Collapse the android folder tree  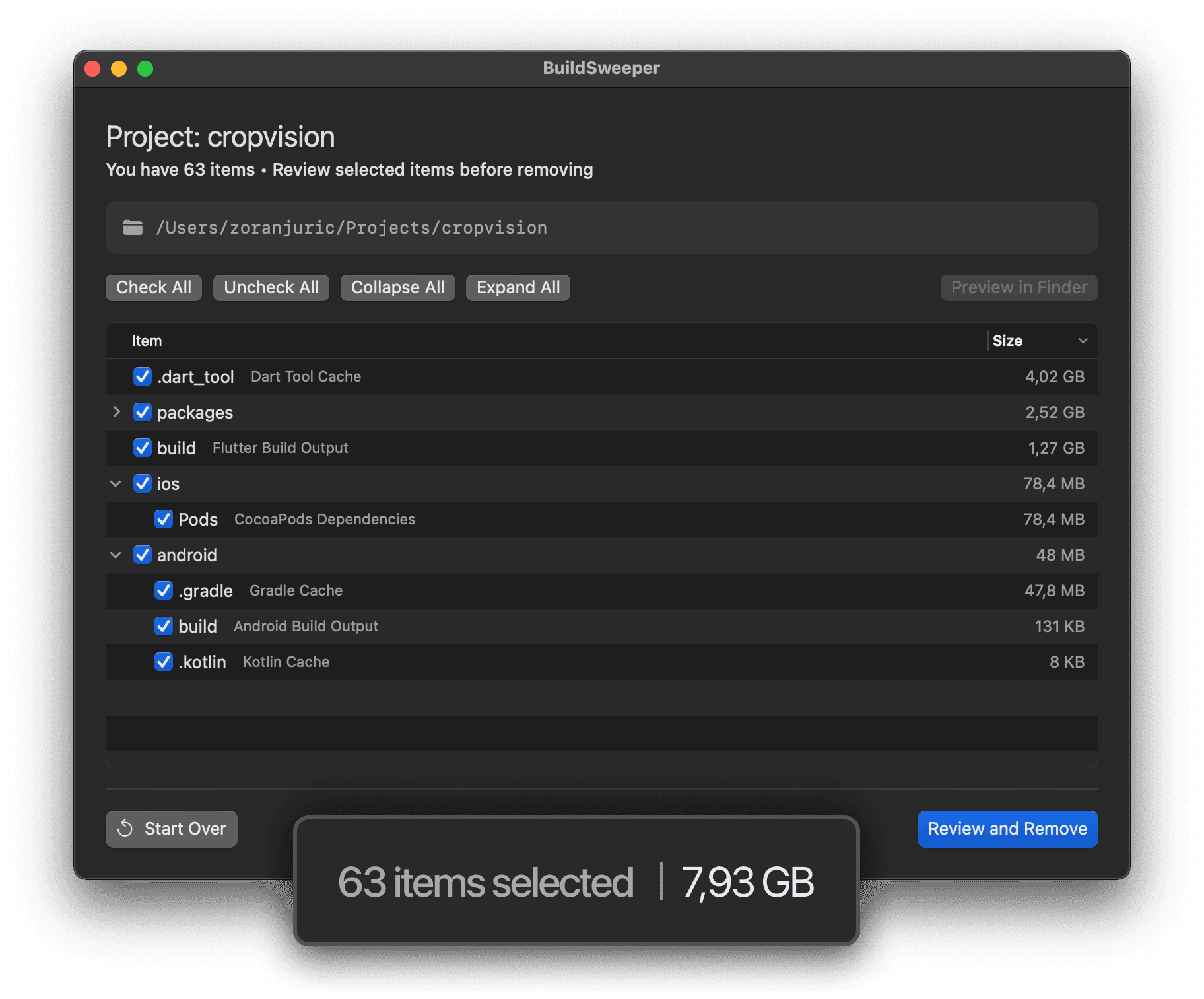pos(116,555)
